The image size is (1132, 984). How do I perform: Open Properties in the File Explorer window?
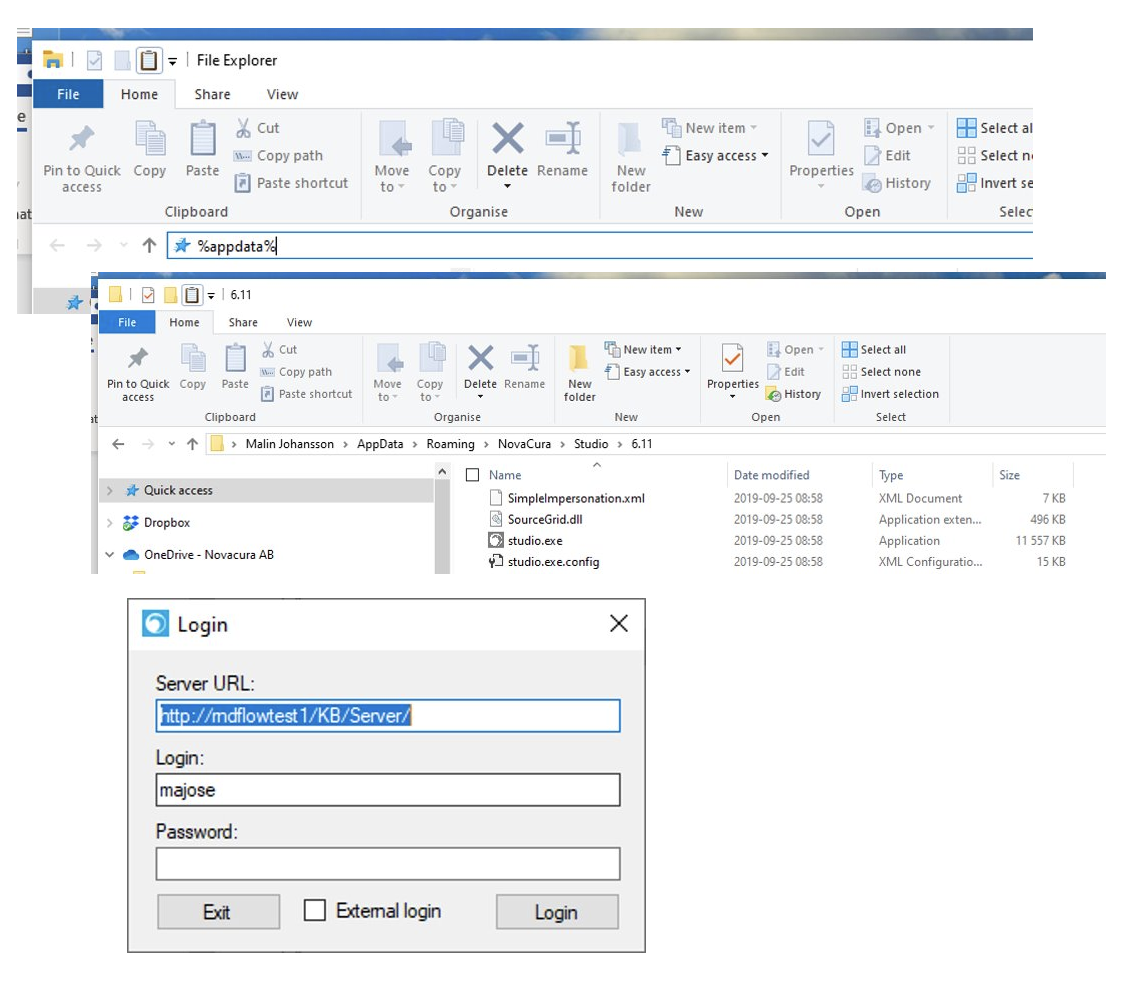point(821,155)
